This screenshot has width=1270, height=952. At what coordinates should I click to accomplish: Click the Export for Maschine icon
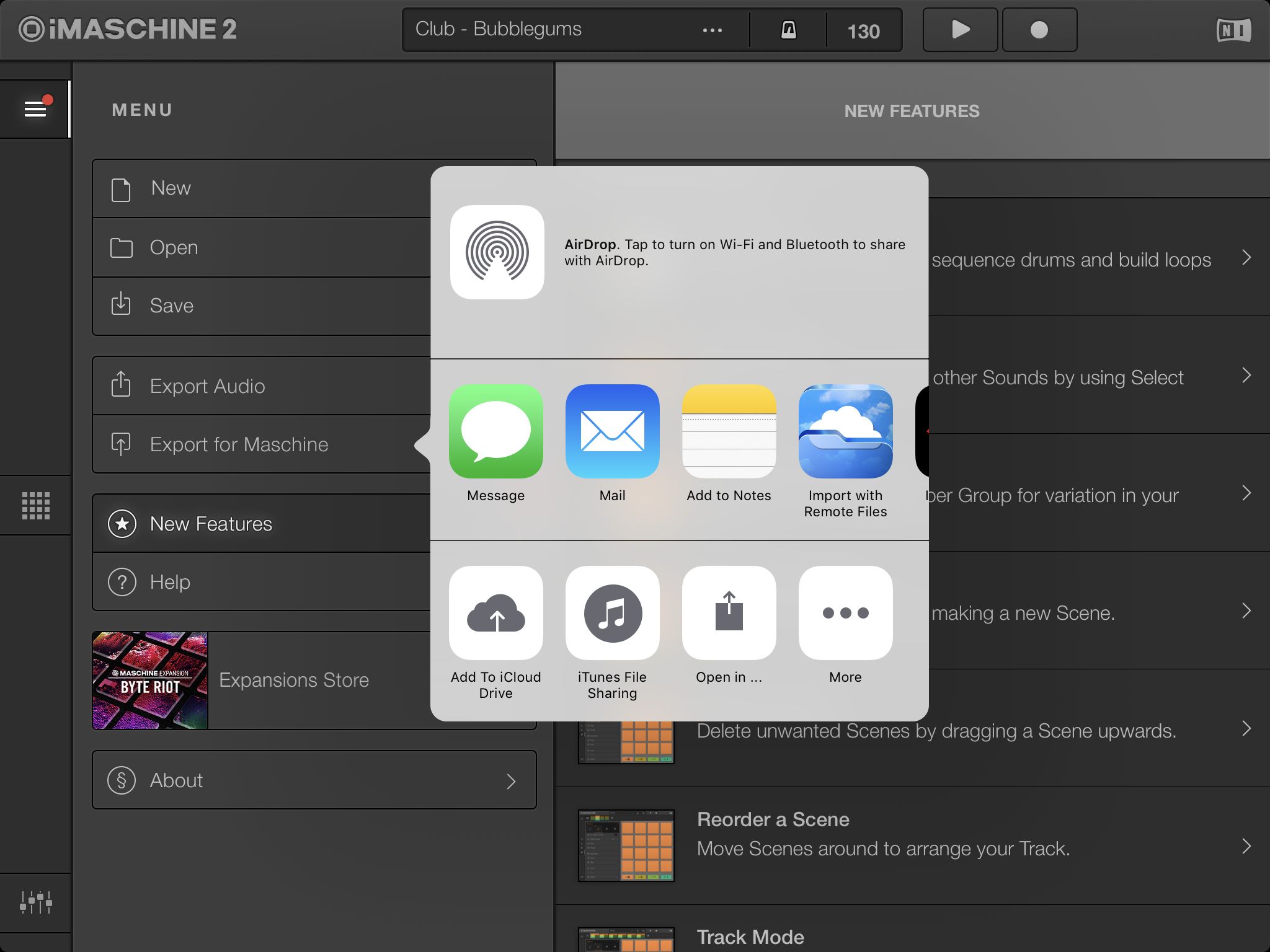point(121,444)
